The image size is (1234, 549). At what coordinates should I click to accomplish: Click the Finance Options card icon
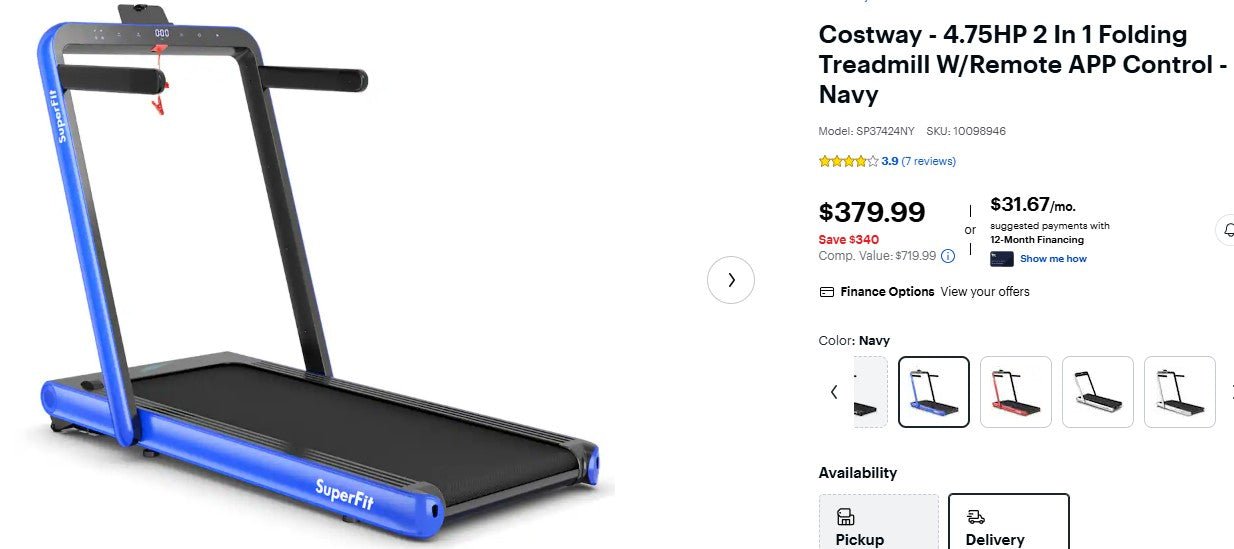(827, 292)
